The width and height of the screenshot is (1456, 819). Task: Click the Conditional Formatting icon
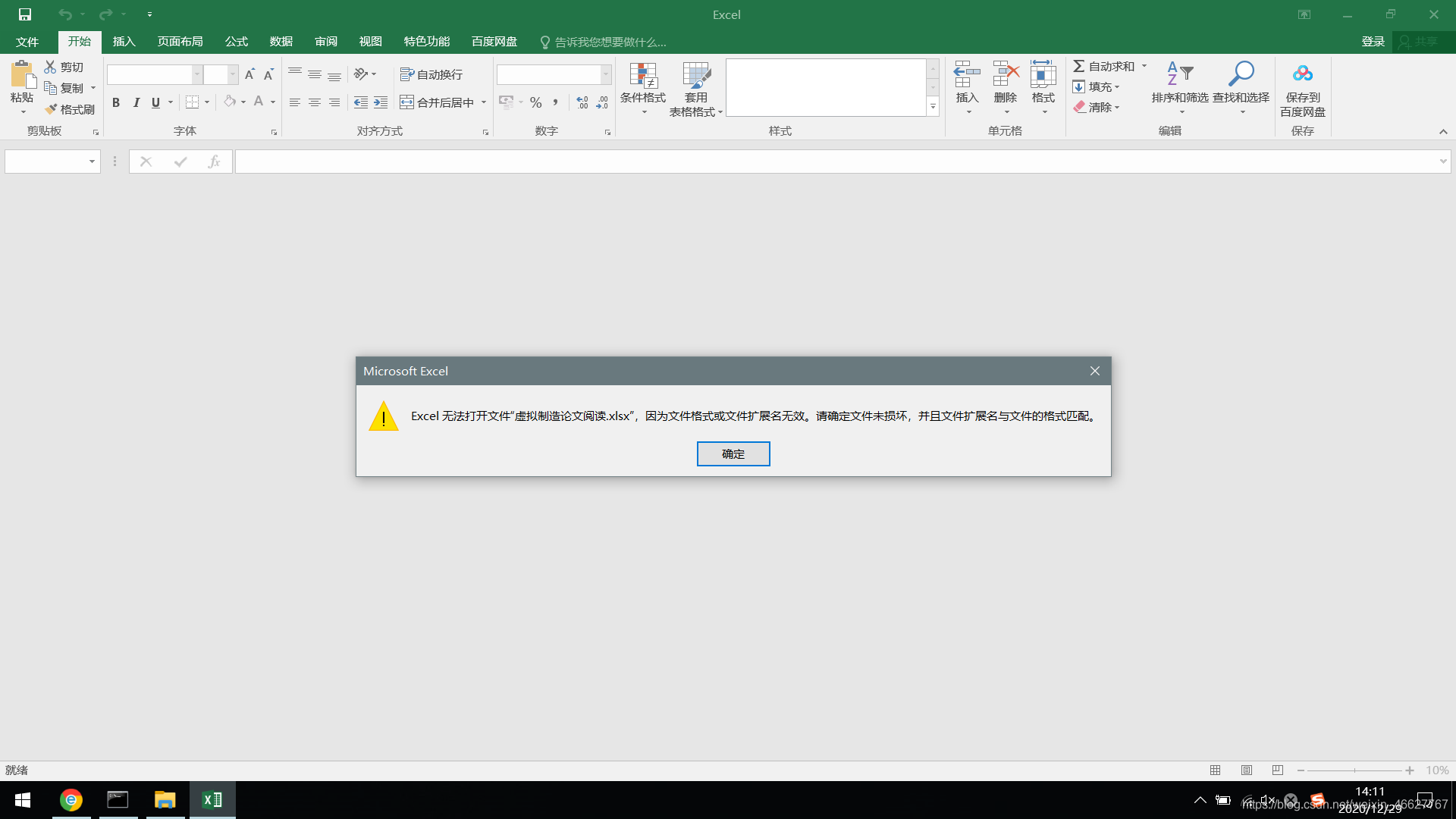[x=642, y=76]
